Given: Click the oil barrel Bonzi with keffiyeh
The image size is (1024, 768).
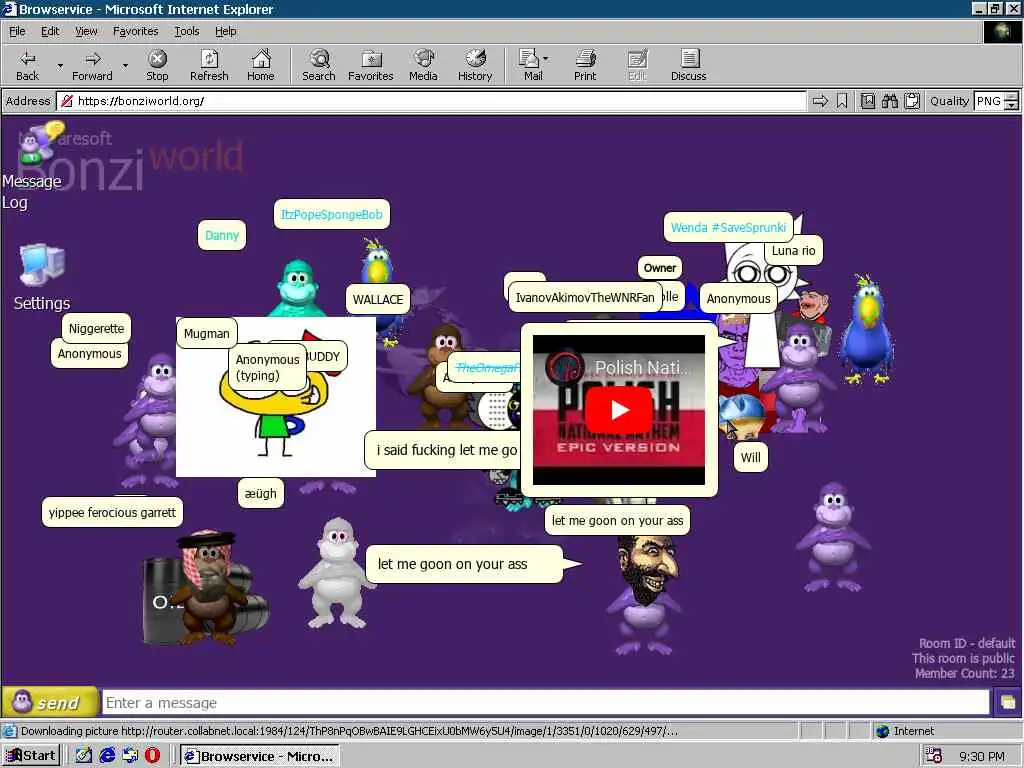Looking at the screenshot, I should tap(206, 588).
